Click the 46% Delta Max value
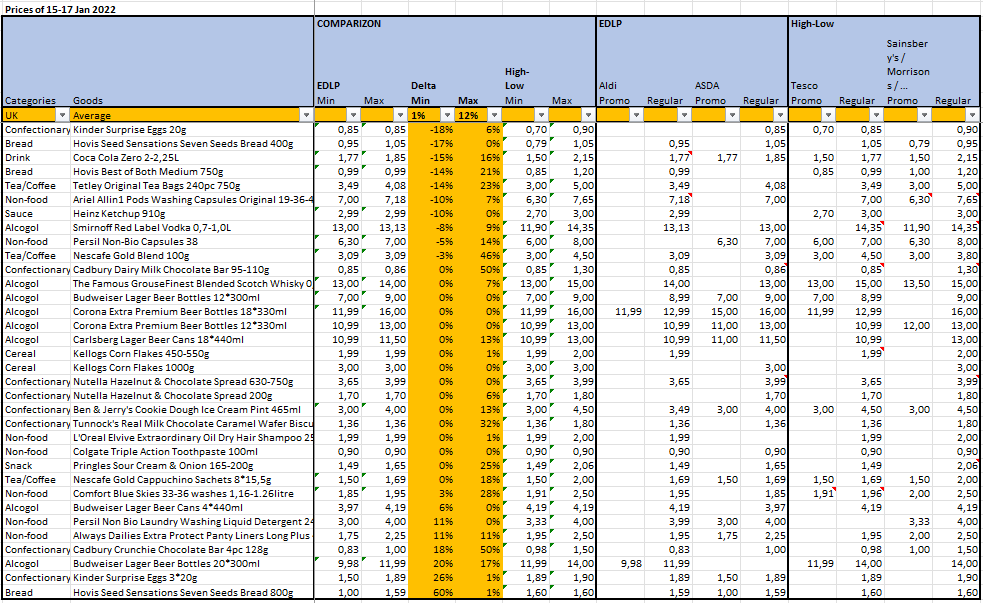 click(x=490, y=256)
